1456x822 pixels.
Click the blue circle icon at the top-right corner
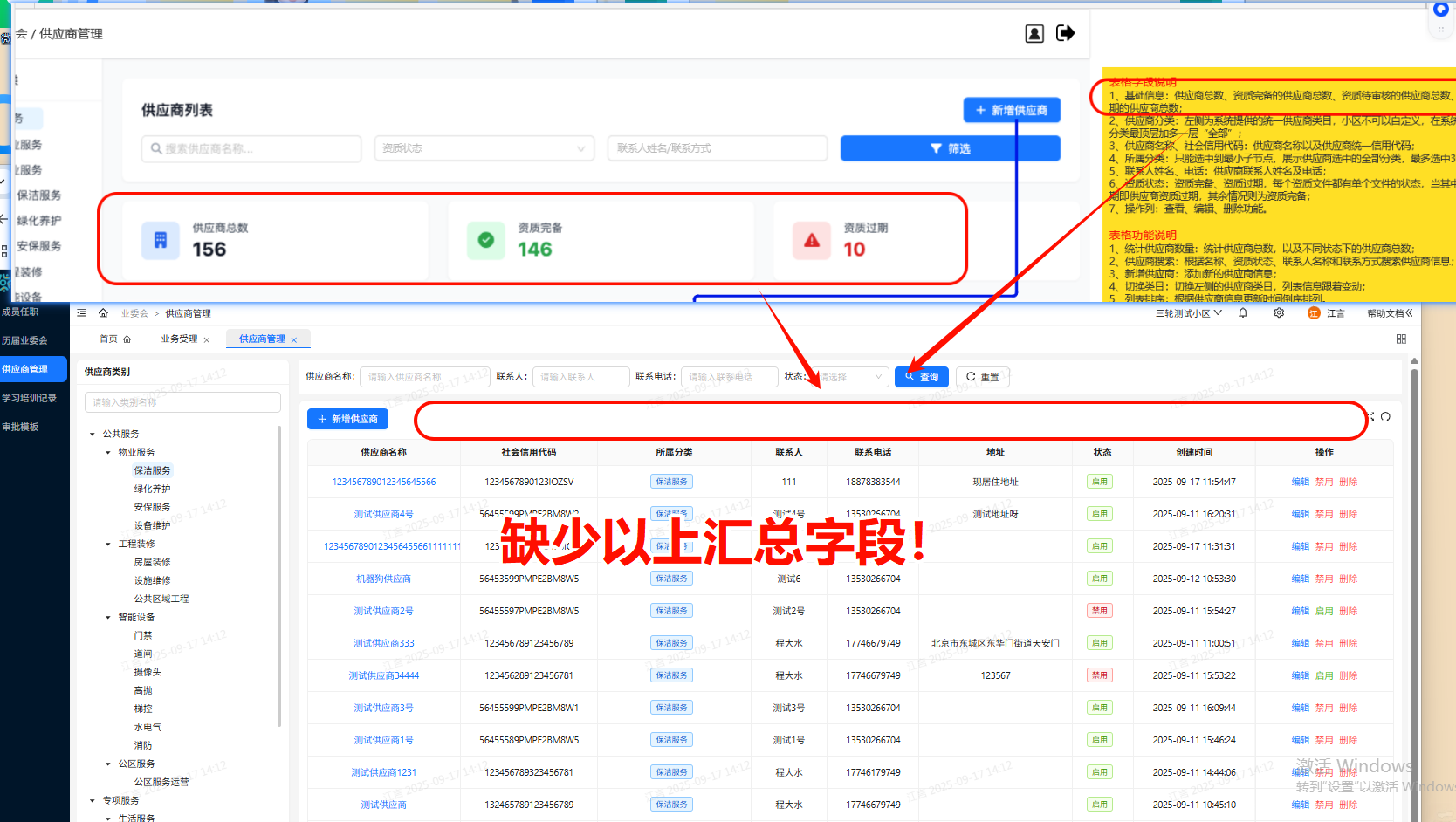(x=1441, y=10)
